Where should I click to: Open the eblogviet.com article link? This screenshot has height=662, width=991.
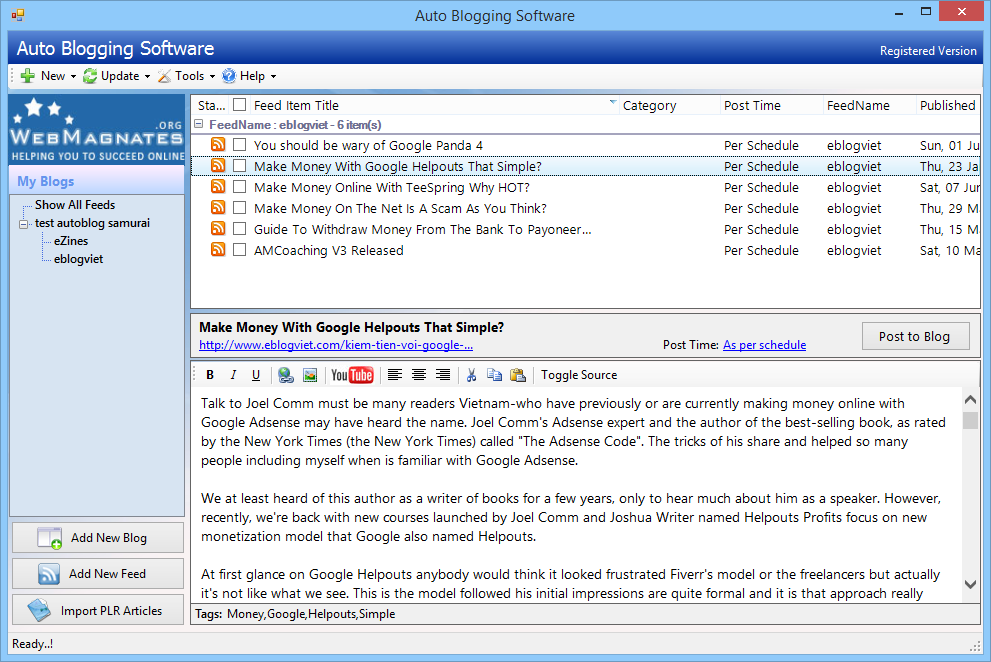point(336,345)
